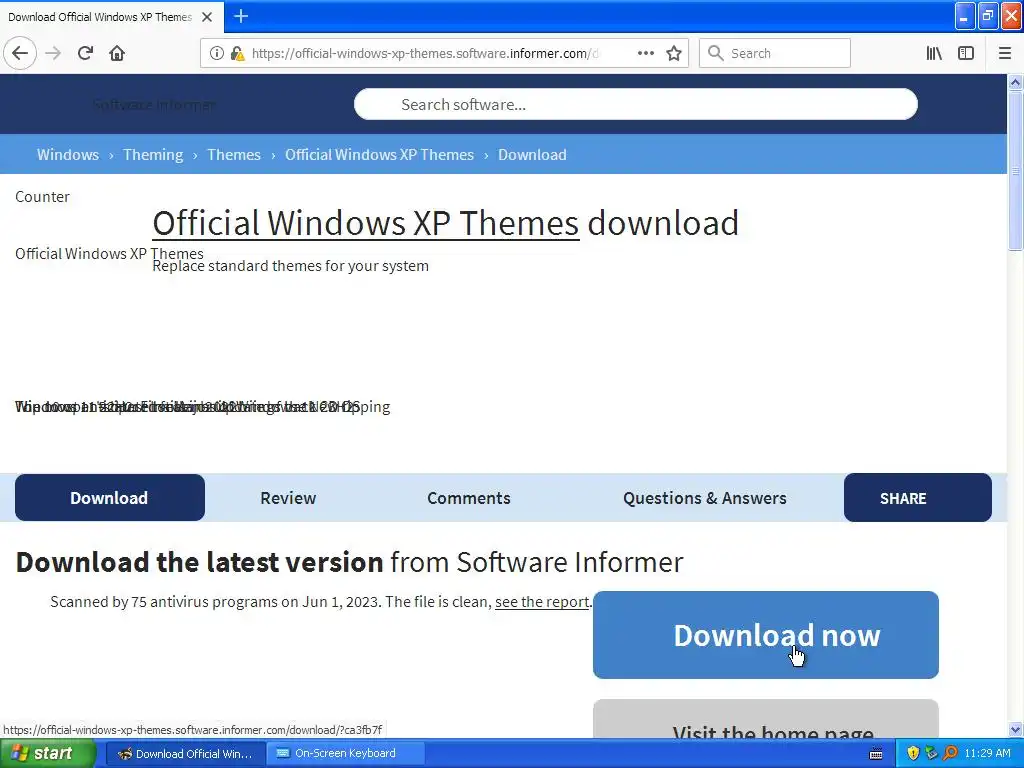Click the Search software field
Viewport: 1024px width, 768px height.
[635, 104]
